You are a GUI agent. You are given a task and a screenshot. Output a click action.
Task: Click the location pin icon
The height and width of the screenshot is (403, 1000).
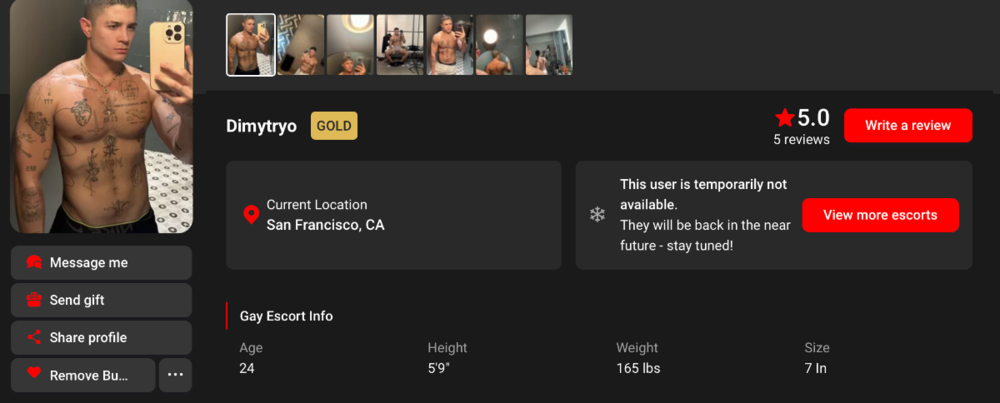pos(251,215)
